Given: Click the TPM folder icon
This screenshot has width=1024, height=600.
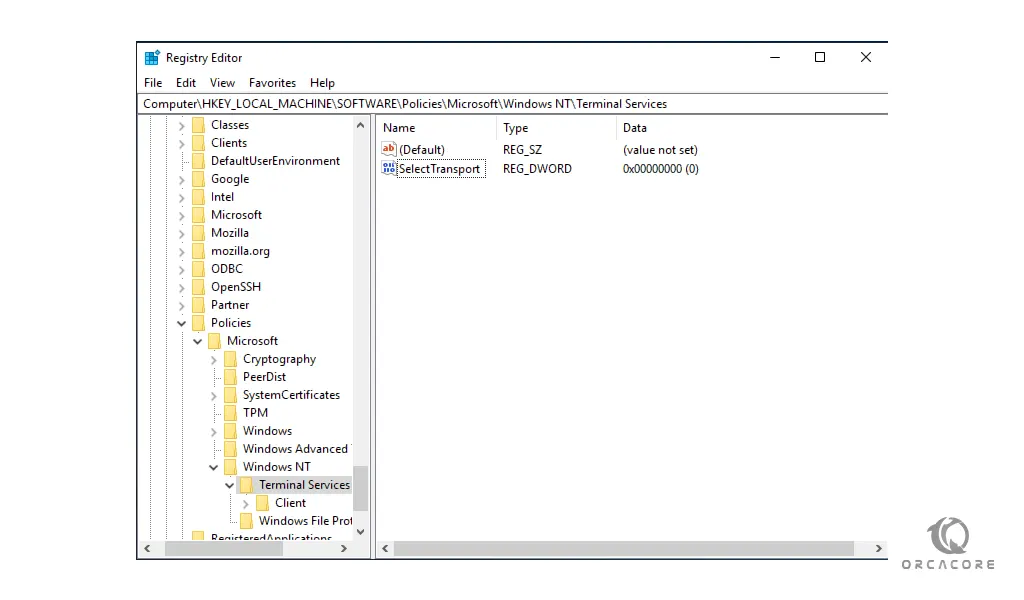Looking at the screenshot, I should coord(231,413).
